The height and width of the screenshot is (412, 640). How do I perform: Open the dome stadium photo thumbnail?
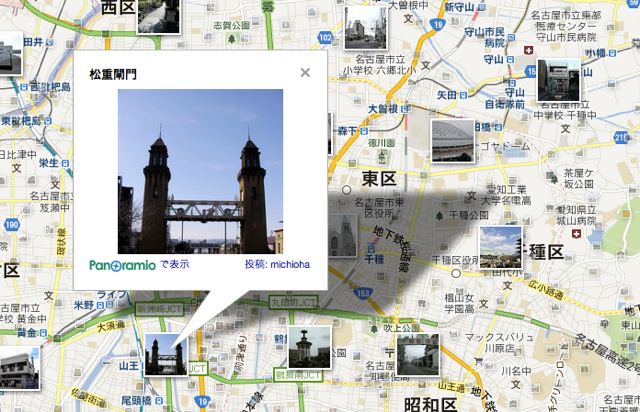pyautogui.click(x=453, y=141)
